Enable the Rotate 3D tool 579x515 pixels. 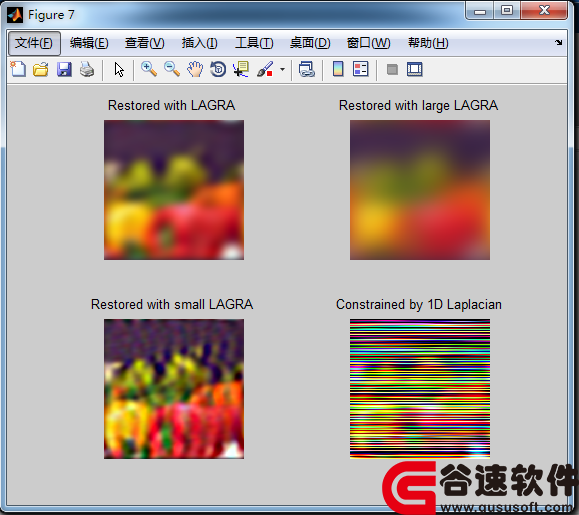(x=218, y=69)
